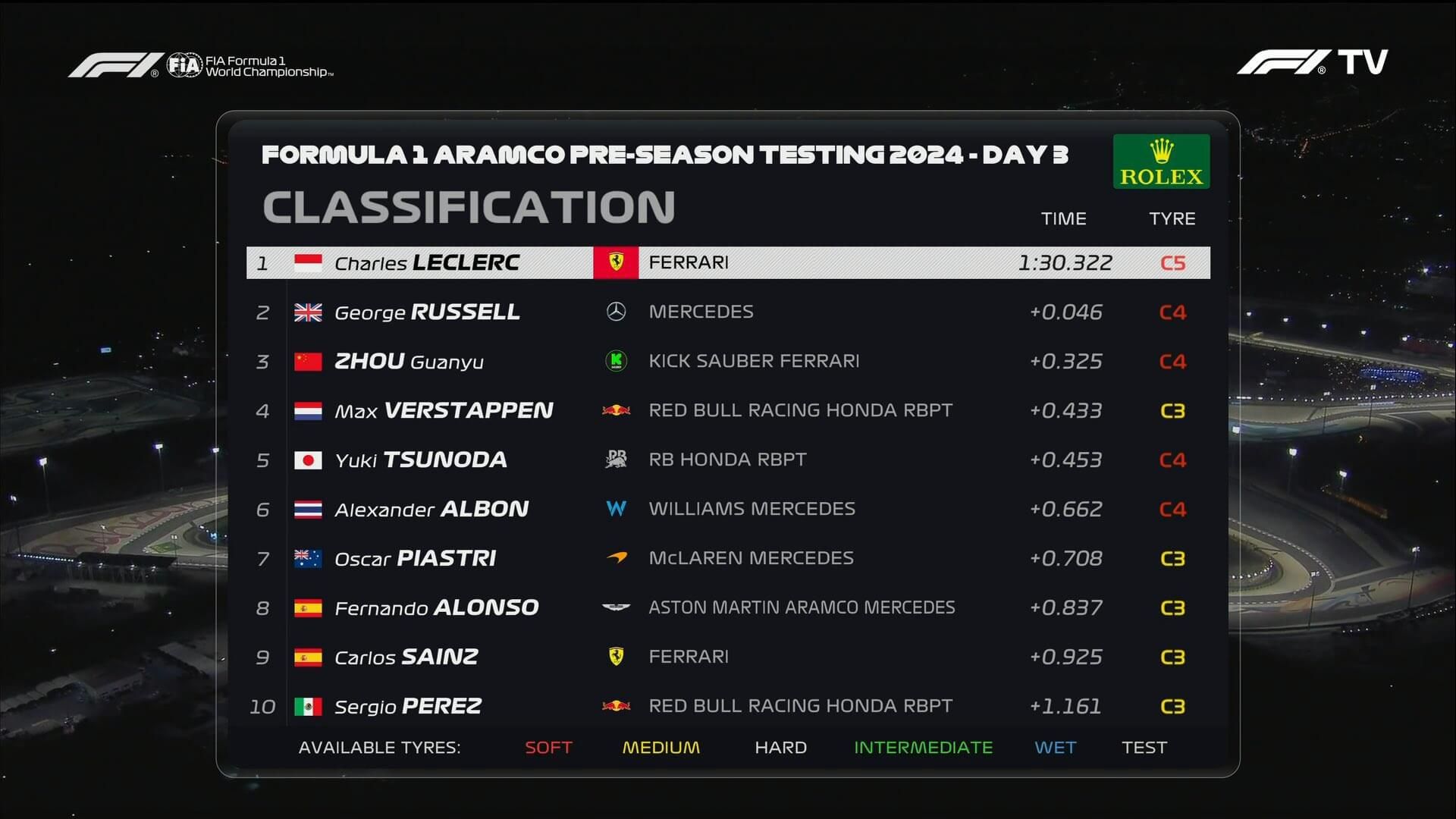1456x819 pixels.
Task: Select the INTERMEDIATE tyre label
Action: click(923, 748)
